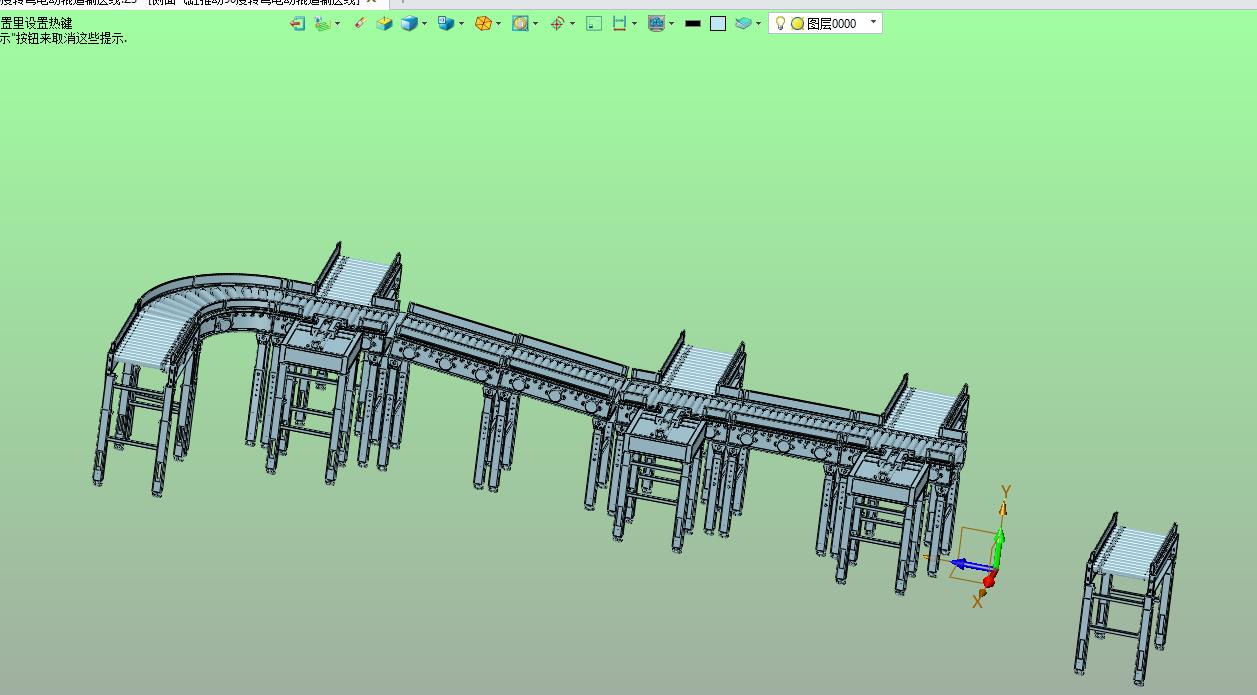Click the blue shaded cube display icon
1257x695 pixels.
pyautogui.click(x=409, y=23)
